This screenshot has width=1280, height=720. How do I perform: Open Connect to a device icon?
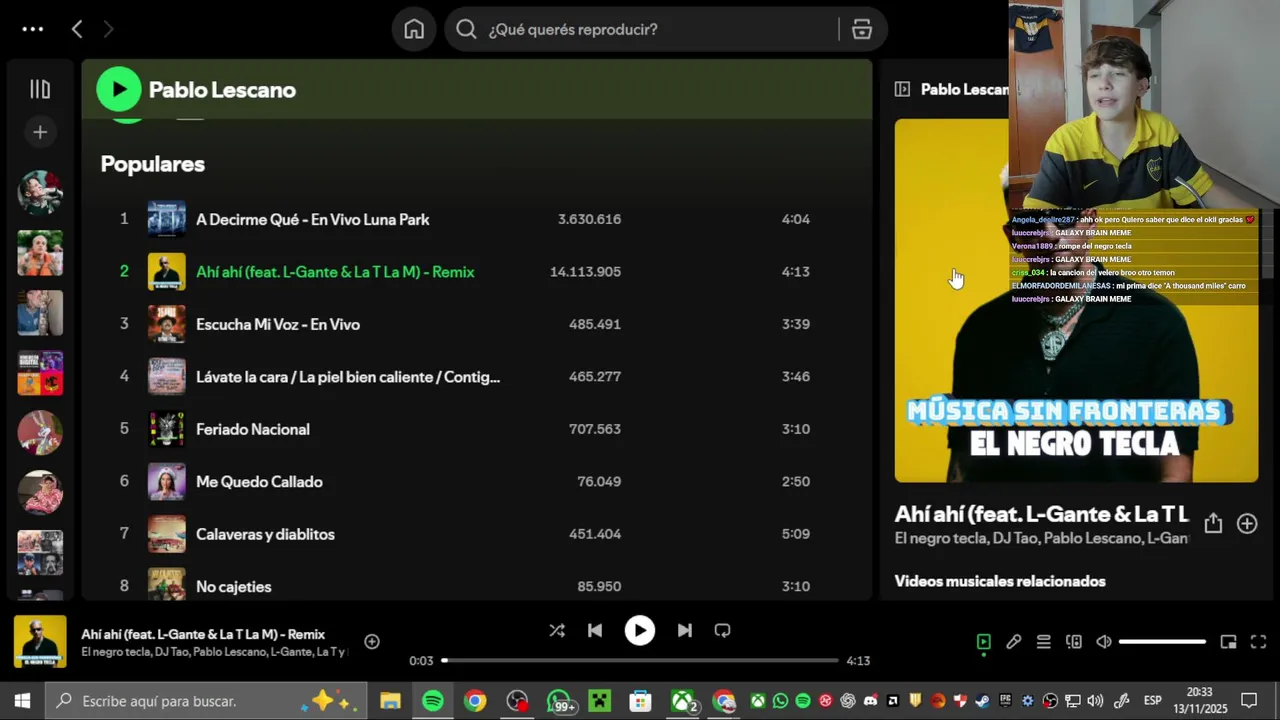[1074, 642]
